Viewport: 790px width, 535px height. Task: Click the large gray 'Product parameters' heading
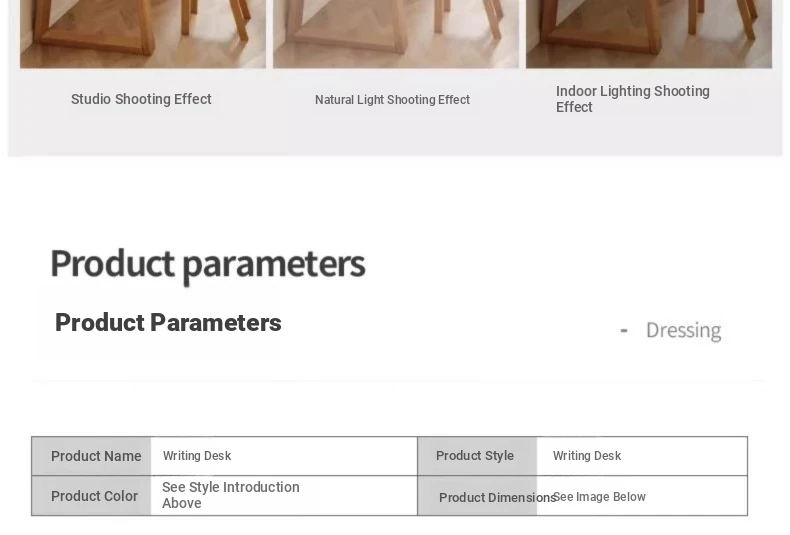(x=207, y=264)
